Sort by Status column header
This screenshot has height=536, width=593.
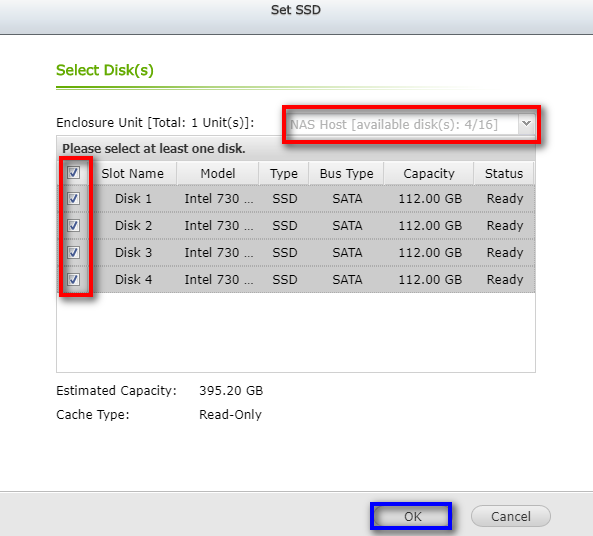tap(504, 174)
